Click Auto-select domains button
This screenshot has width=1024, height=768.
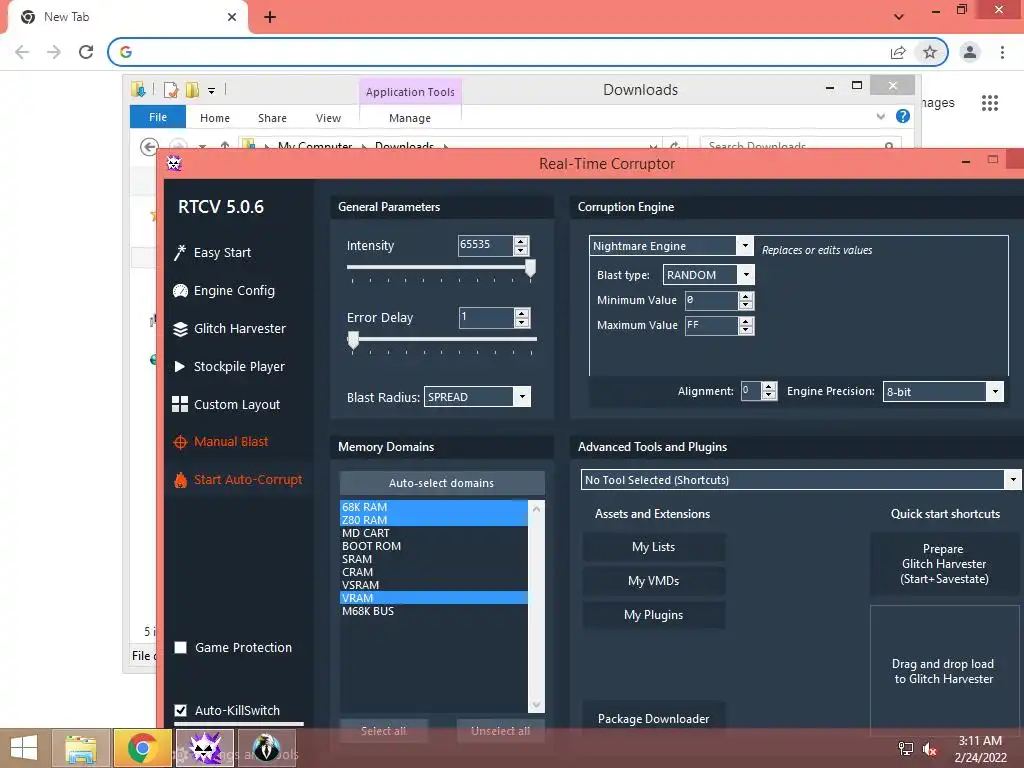[442, 483]
